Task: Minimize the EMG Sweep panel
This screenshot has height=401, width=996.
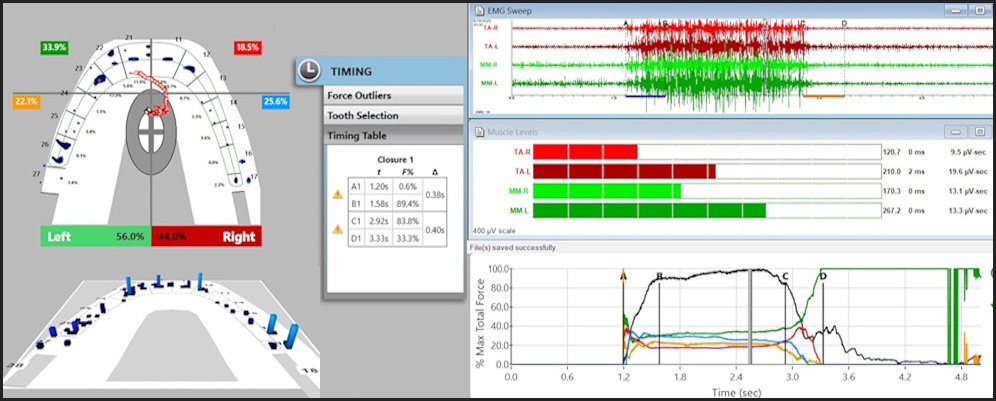Action: (955, 11)
